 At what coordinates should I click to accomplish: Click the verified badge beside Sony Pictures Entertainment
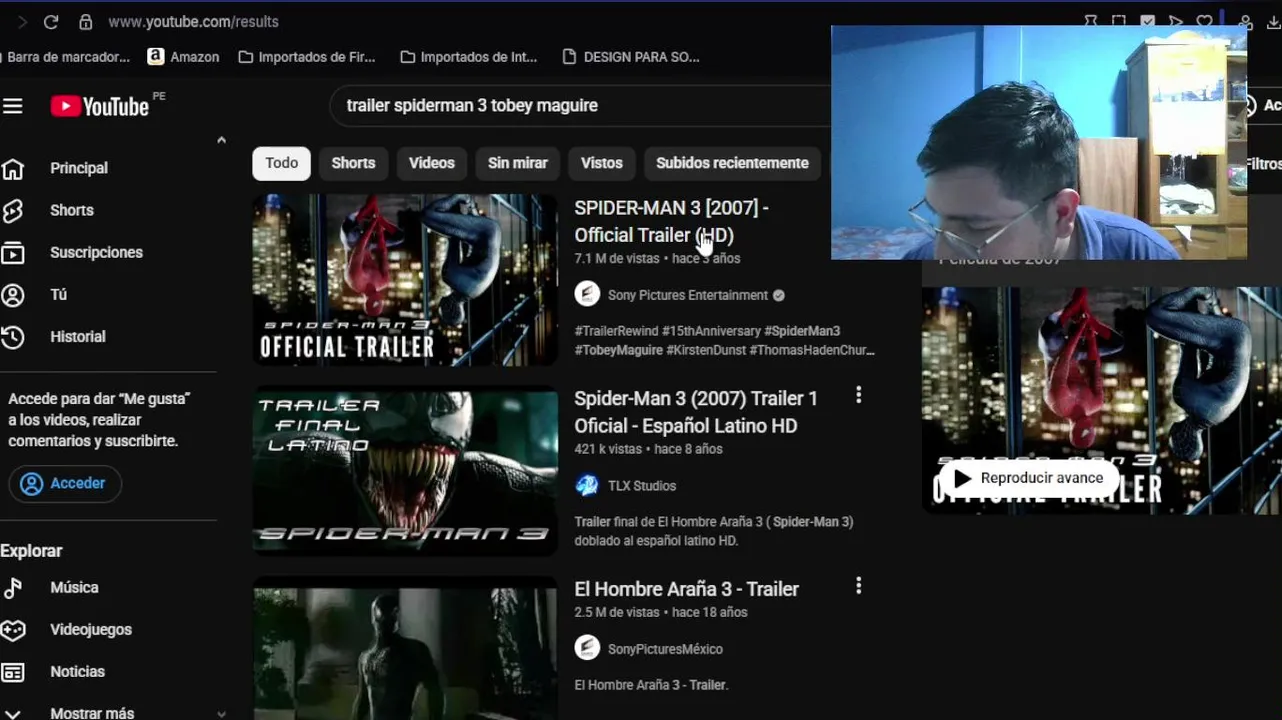tap(779, 295)
